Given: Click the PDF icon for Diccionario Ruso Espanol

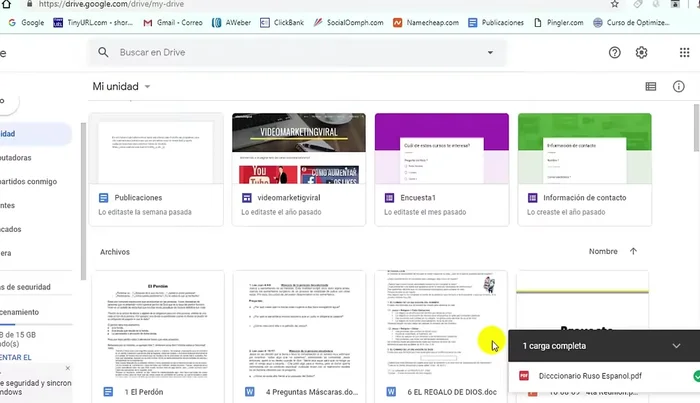Looking at the screenshot, I should pos(523,376).
